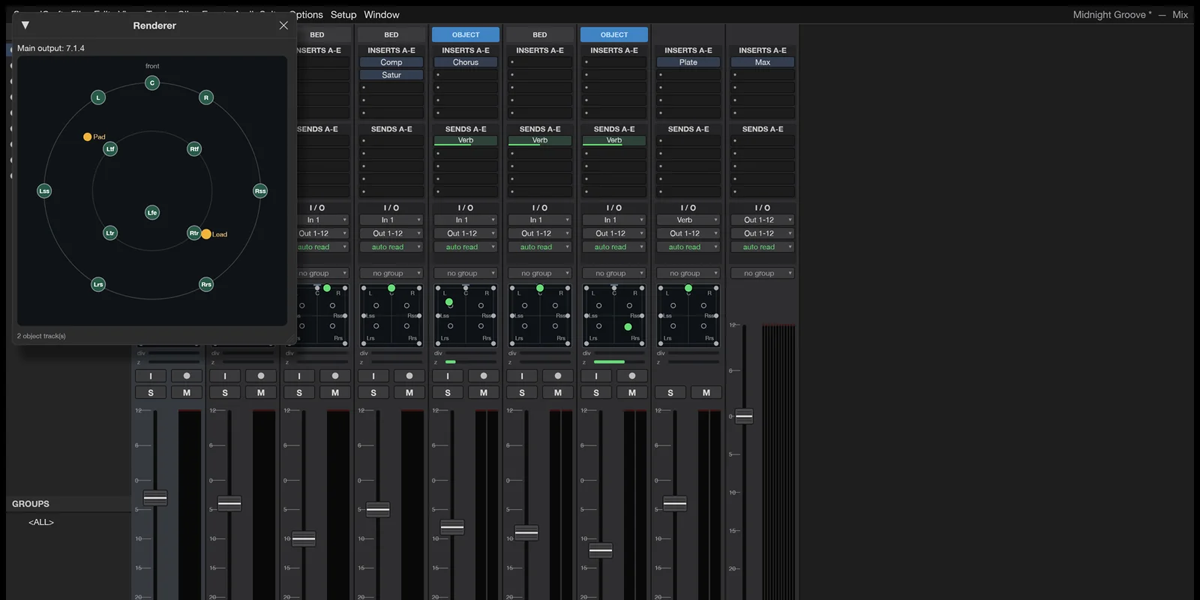Click the SENDS A-E header on Plate strip
Image resolution: width=1200 pixels, height=600 pixels.
tap(688, 129)
